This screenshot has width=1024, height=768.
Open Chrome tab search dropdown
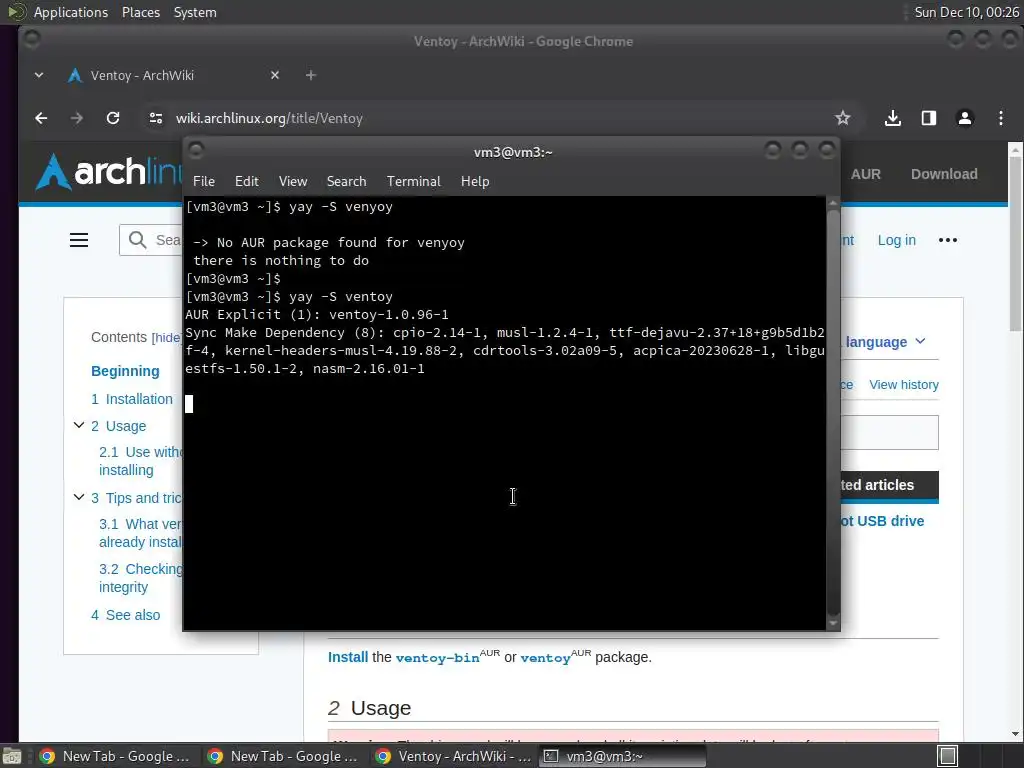pyautogui.click(x=39, y=75)
